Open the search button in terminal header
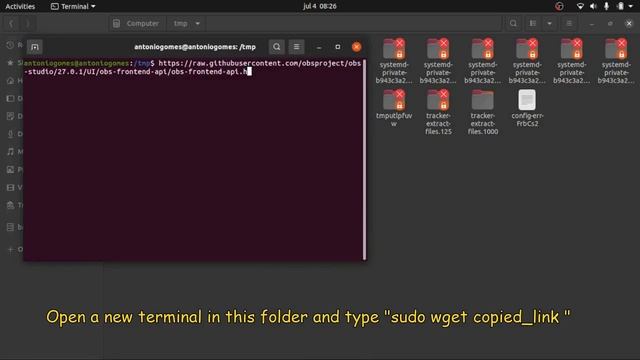Screen dimensions: 640x360 coord(276,47)
